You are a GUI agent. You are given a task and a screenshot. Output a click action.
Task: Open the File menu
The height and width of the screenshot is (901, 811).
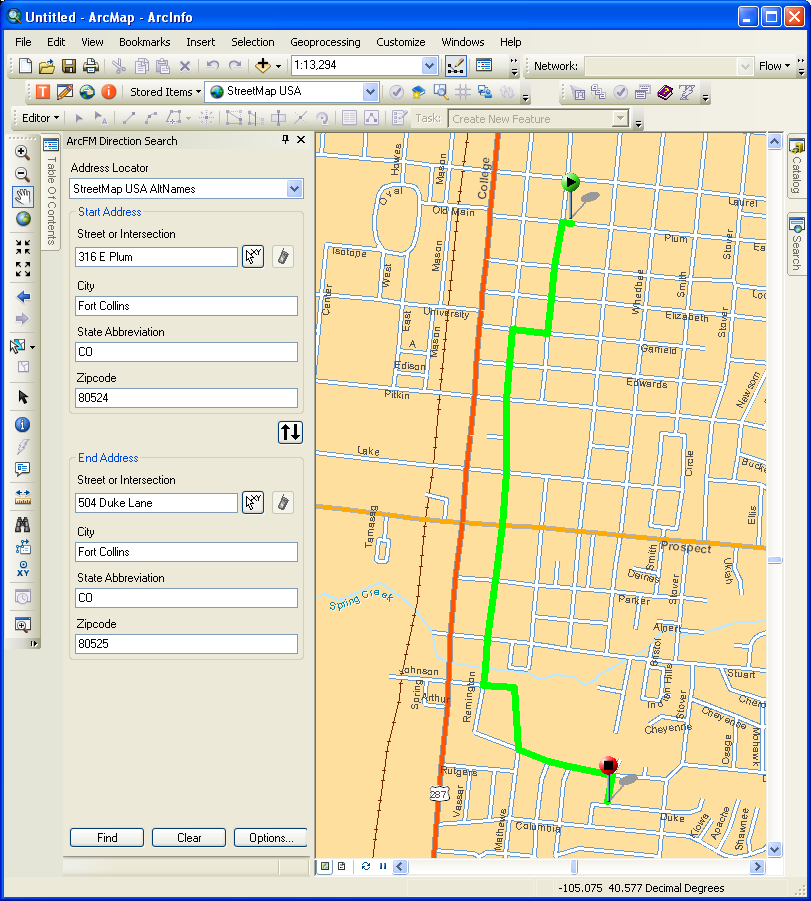pos(23,42)
